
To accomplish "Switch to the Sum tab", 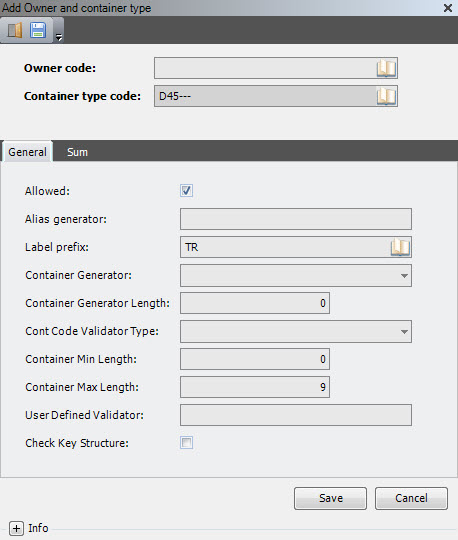I will click(x=77, y=152).
